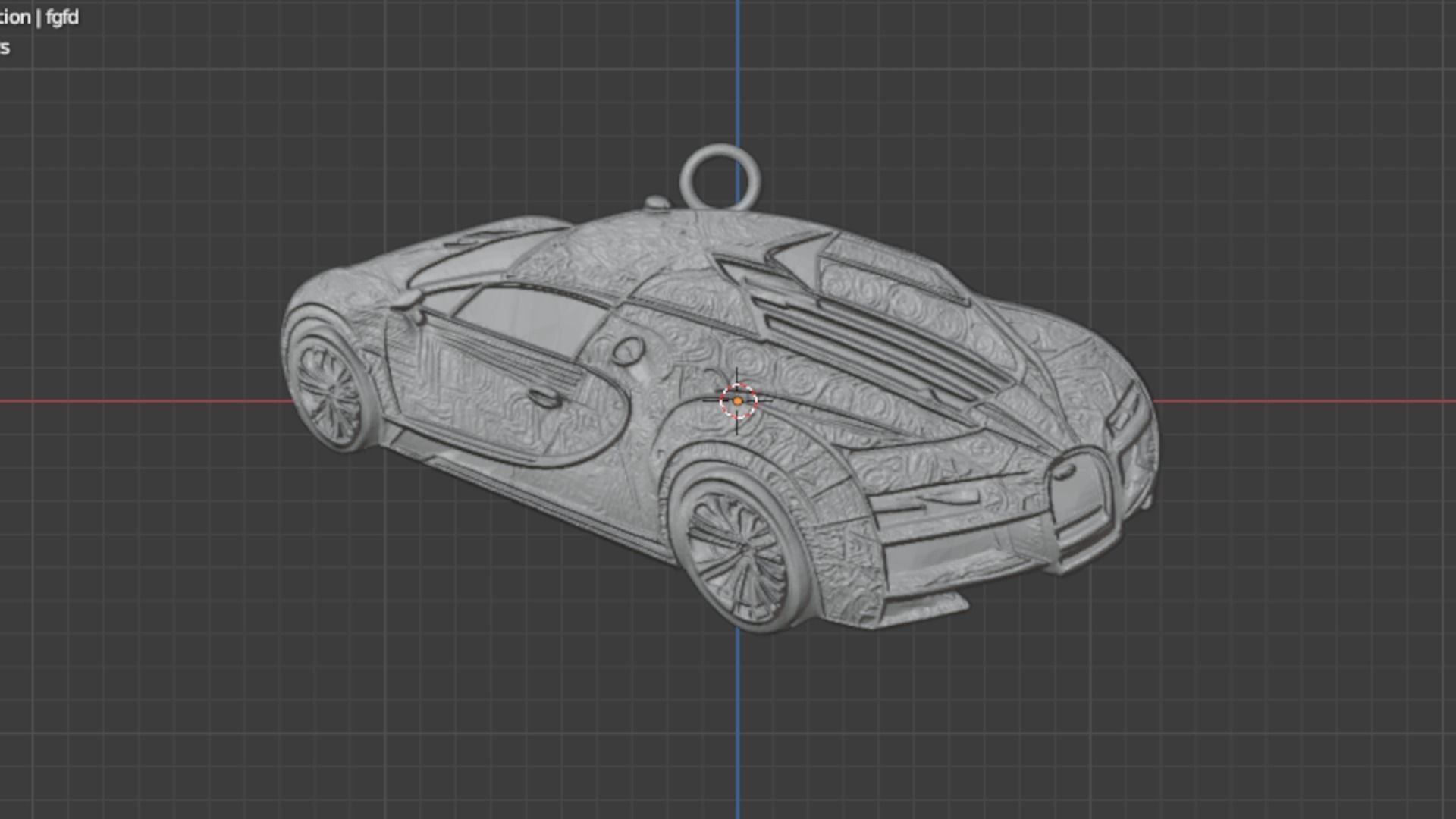Click the orange origin point inside 3D cursor

pos(737,401)
